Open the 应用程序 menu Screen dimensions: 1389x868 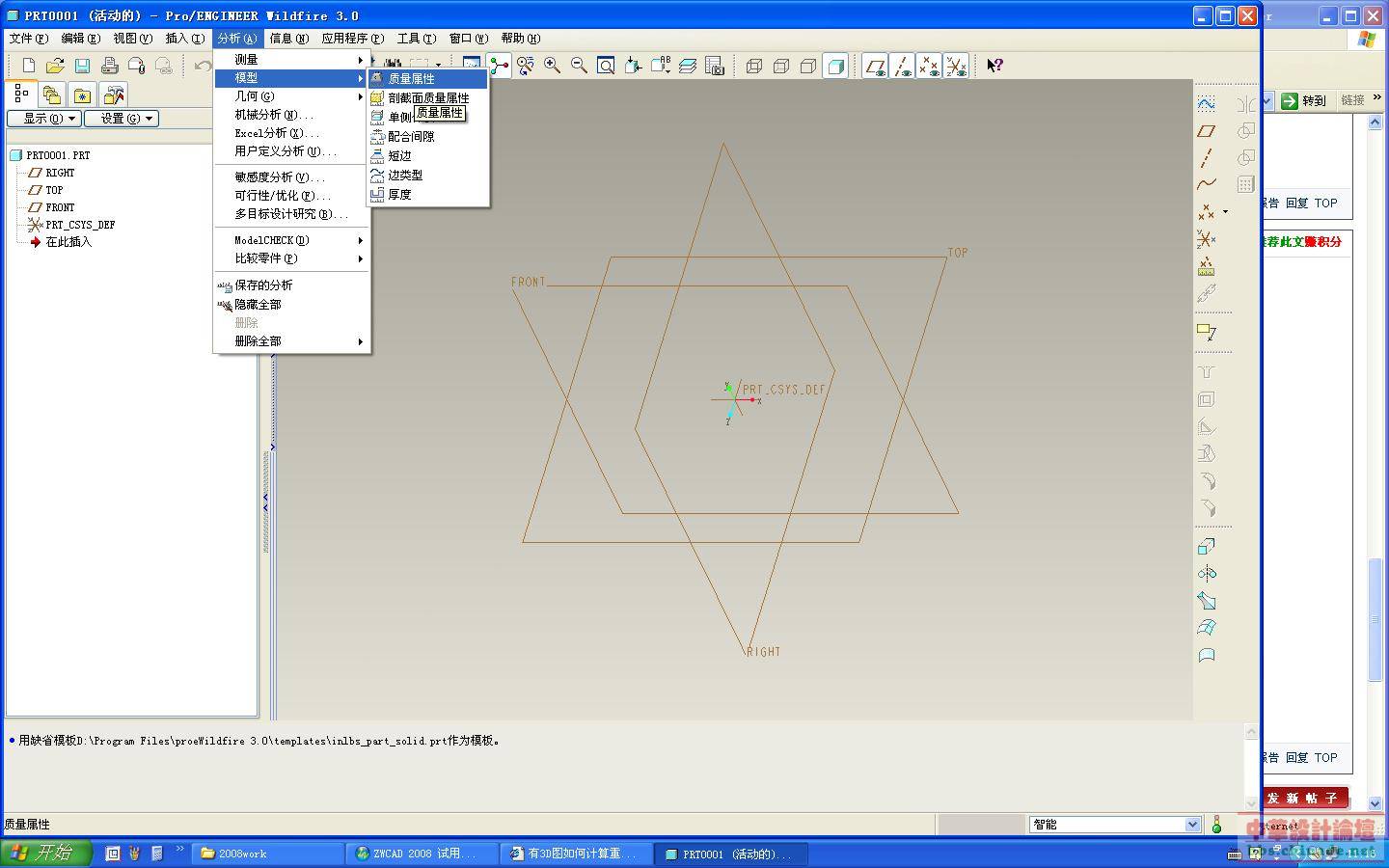click(x=352, y=39)
